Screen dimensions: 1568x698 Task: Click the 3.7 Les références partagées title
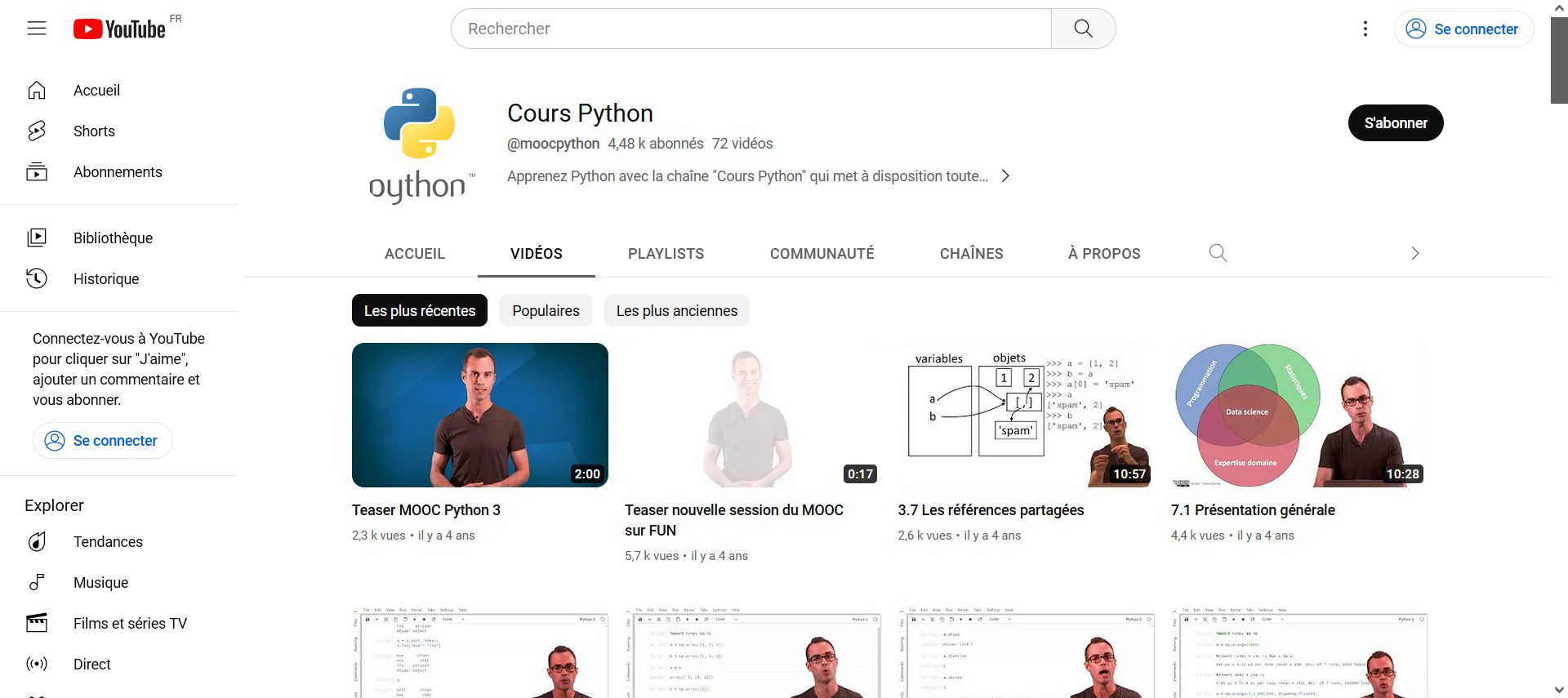pyautogui.click(x=991, y=509)
